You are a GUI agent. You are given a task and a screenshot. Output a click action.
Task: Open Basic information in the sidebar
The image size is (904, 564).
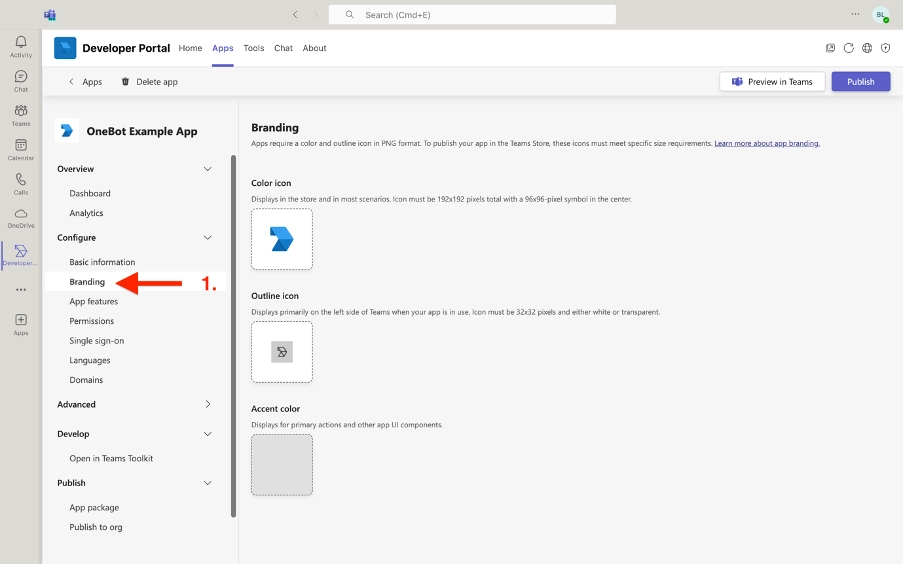102,262
